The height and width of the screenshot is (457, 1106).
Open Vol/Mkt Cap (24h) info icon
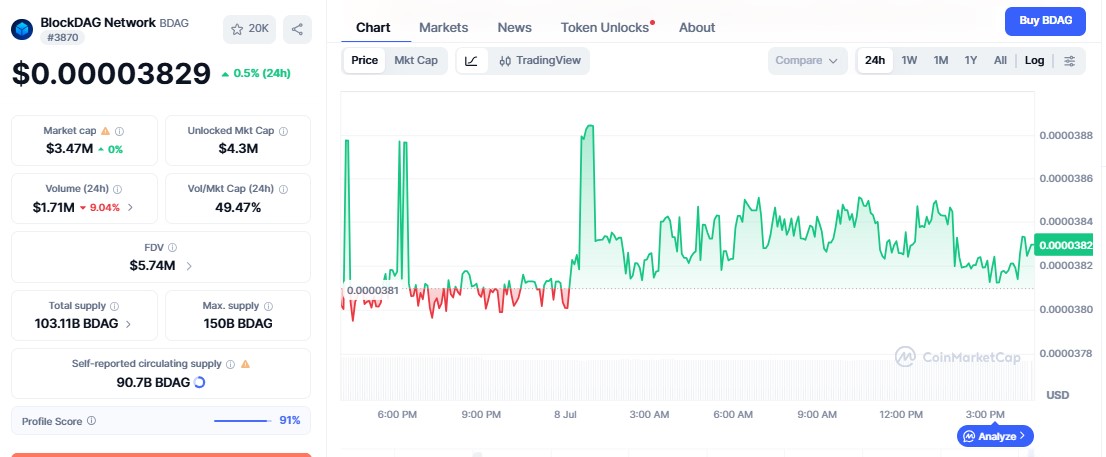(x=283, y=189)
